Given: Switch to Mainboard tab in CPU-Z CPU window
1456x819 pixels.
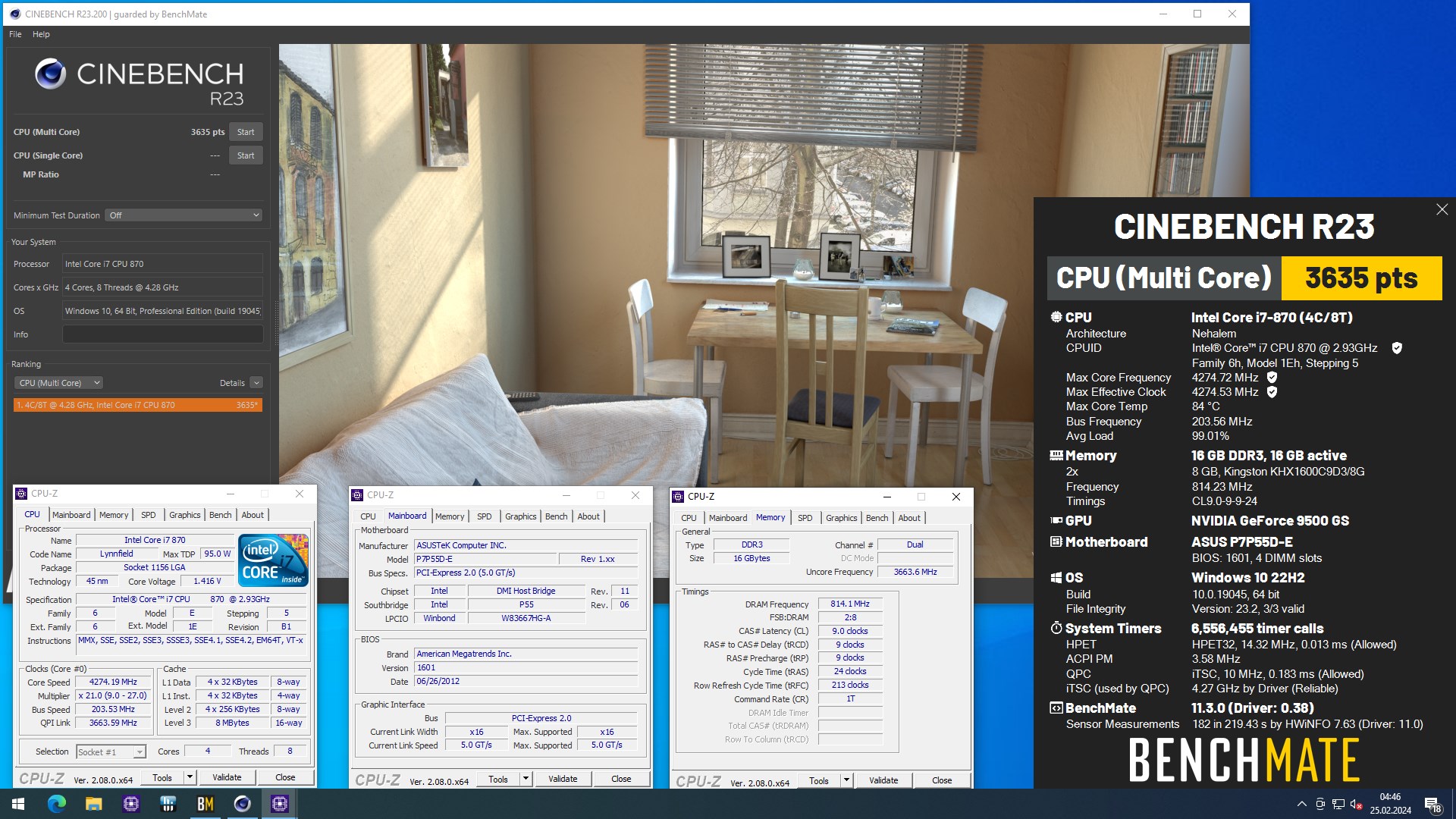Looking at the screenshot, I should (71, 515).
